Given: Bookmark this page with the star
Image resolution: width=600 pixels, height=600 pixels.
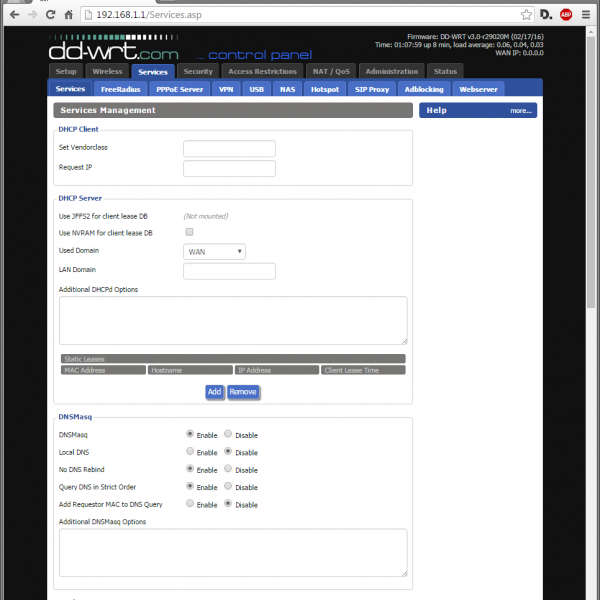Looking at the screenshot, I should point(527,15).
